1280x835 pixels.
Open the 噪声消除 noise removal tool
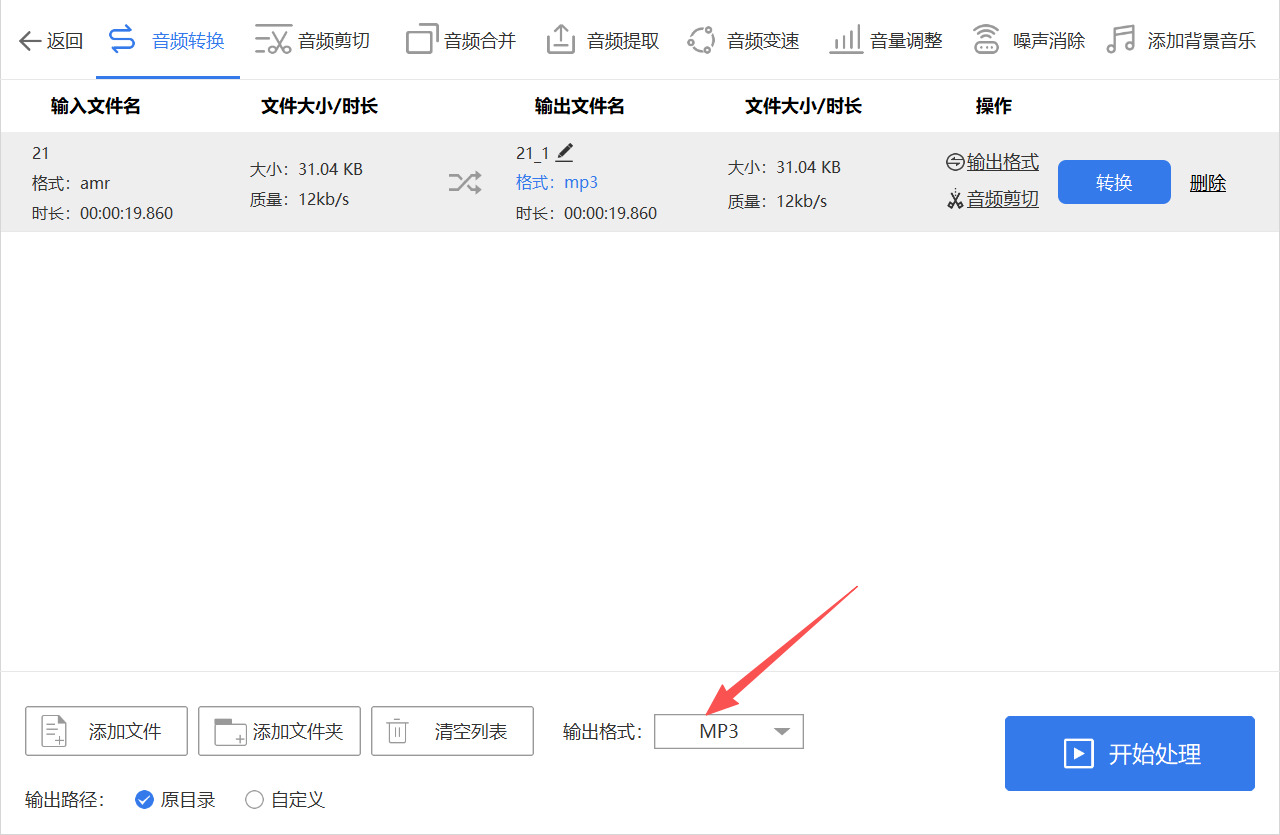(1028, 40)
